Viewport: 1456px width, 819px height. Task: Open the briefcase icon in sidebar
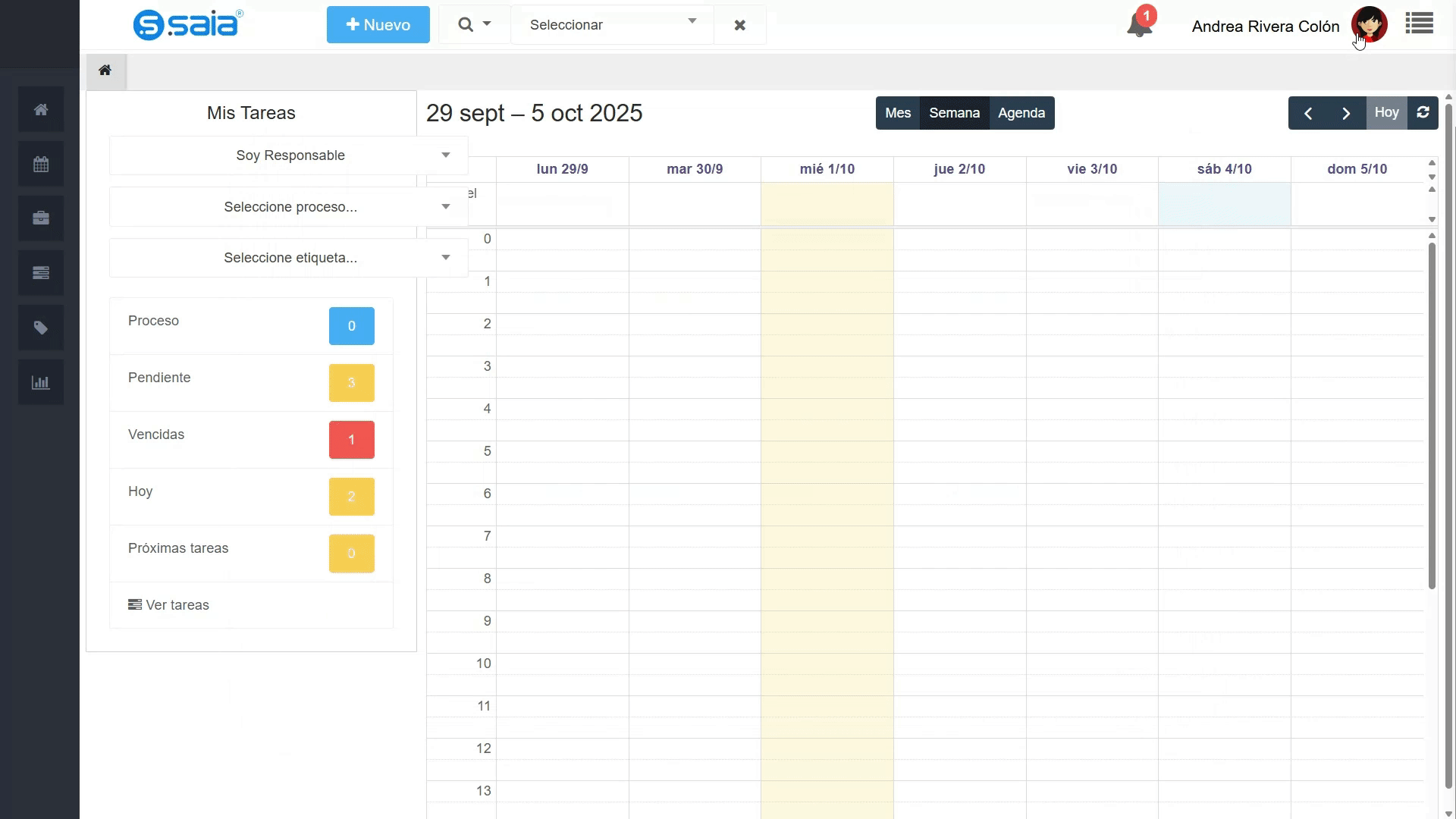click(x=41, y=218)
